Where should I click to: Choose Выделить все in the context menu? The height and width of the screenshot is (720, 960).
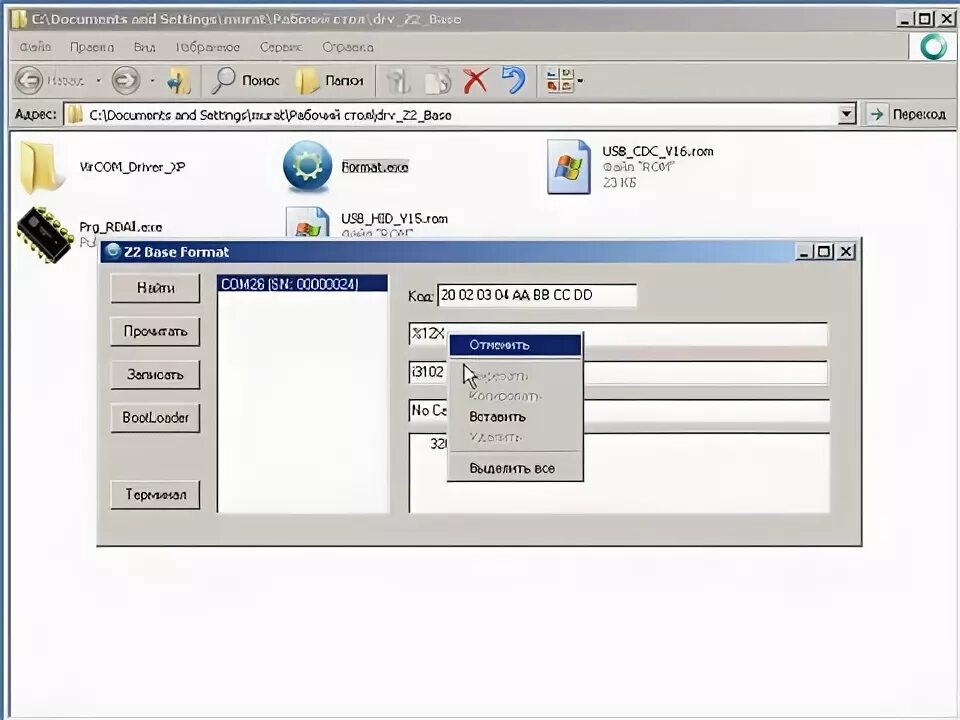pos(515,468)
